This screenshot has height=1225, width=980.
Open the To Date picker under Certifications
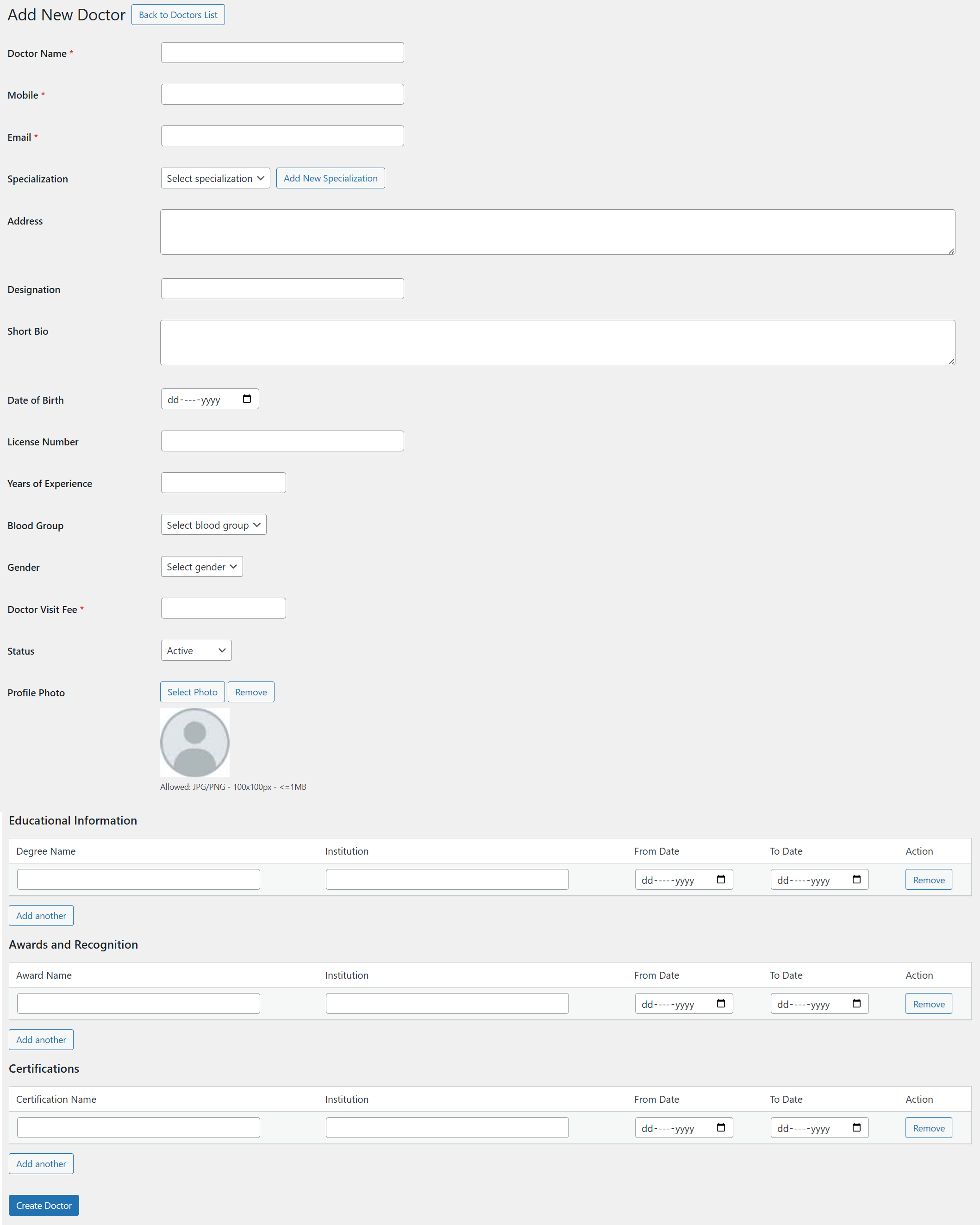(857, 1127)
